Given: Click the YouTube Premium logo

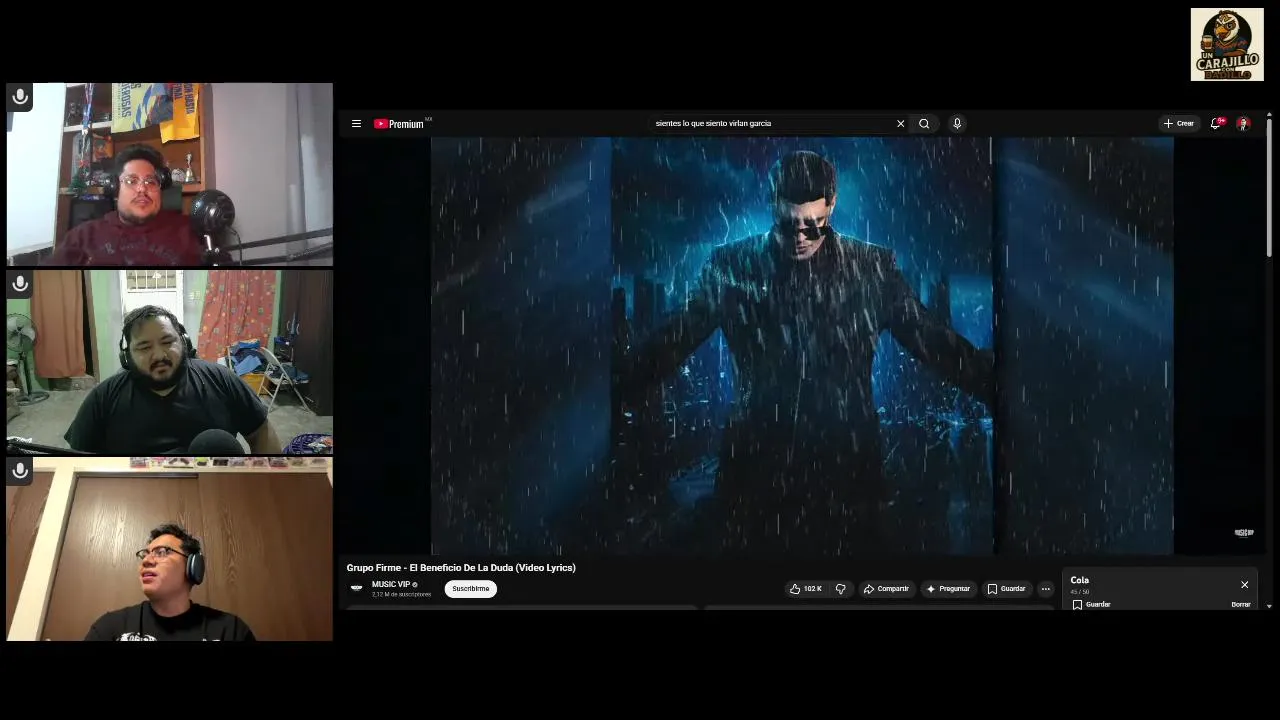Looking at the screenshot, I should pos(400,124).
